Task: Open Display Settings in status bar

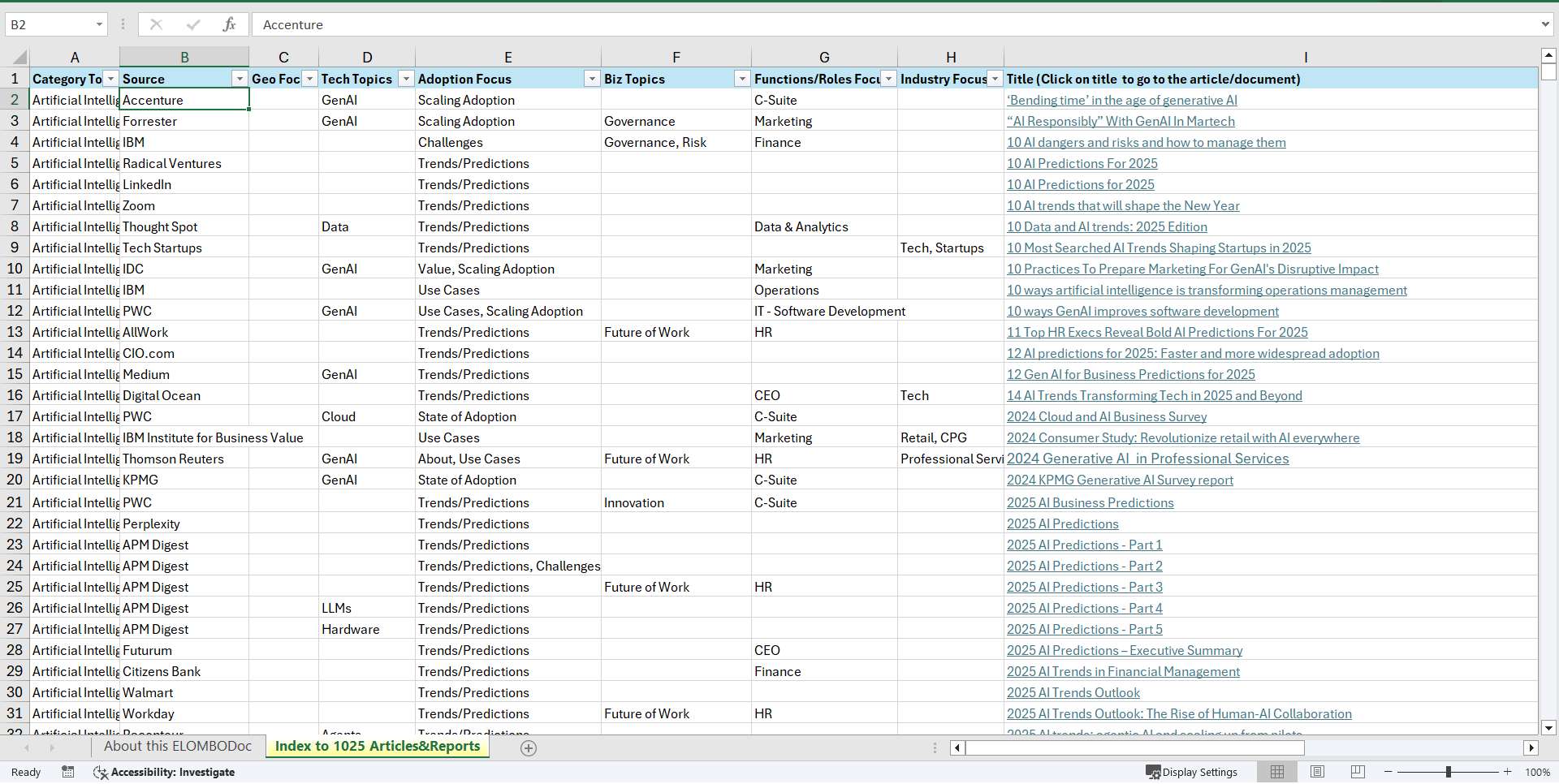Action: [1191, 772]
